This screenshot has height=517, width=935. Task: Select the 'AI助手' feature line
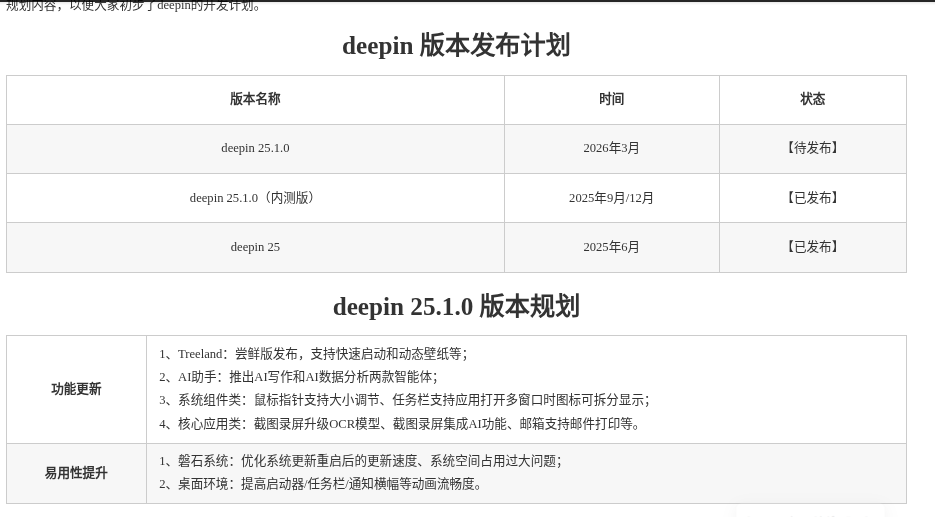pos(298,377)
